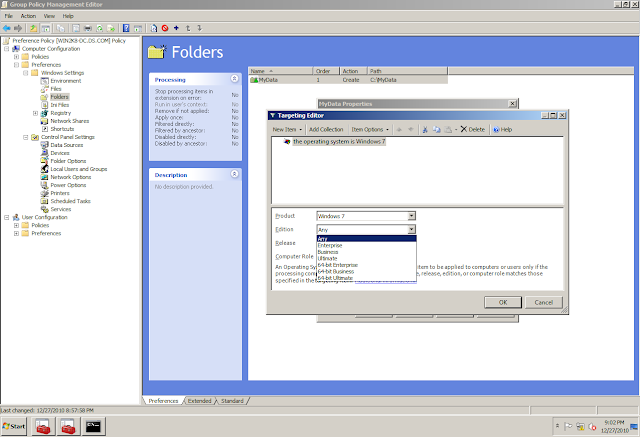Viewport: 640px width, 437px height.
Task: Click the green Refresh toolbar icon
Action: pos(99,28)
